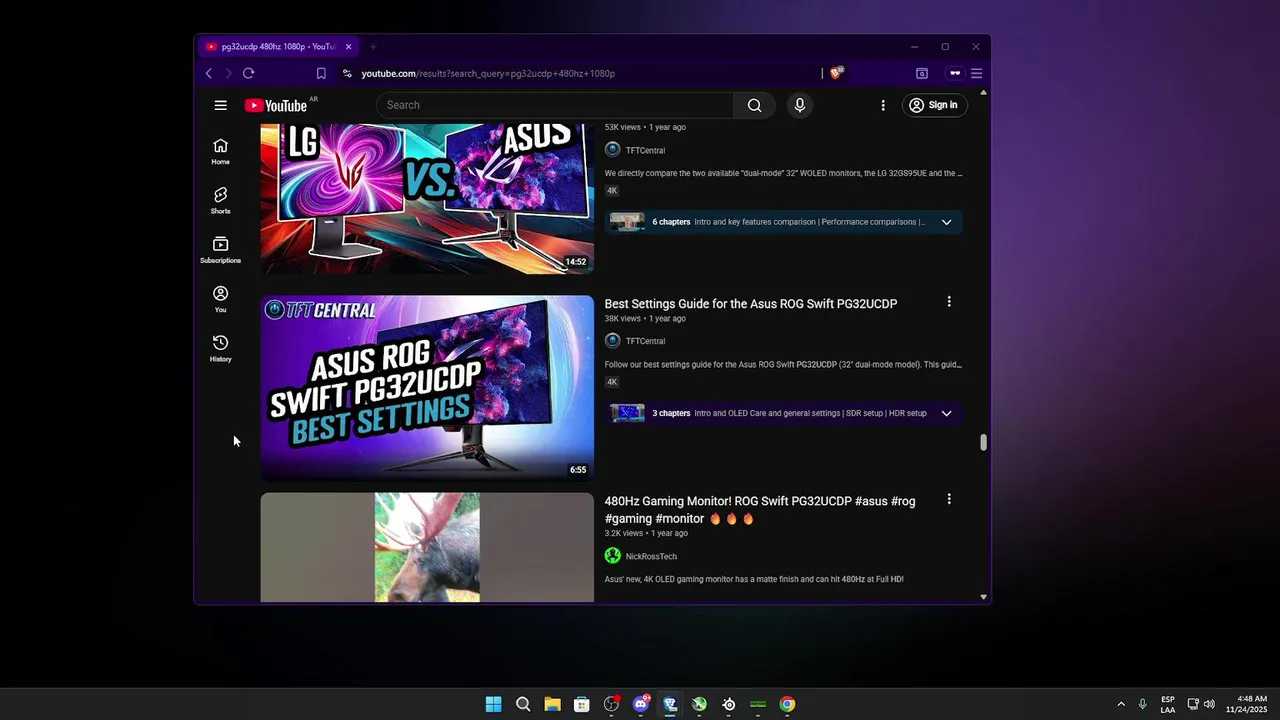Image resolution: width=1280 pixels, height=720 pixels.
Task: Click the NickRossTech channel avatar
Action: point(613,556)
